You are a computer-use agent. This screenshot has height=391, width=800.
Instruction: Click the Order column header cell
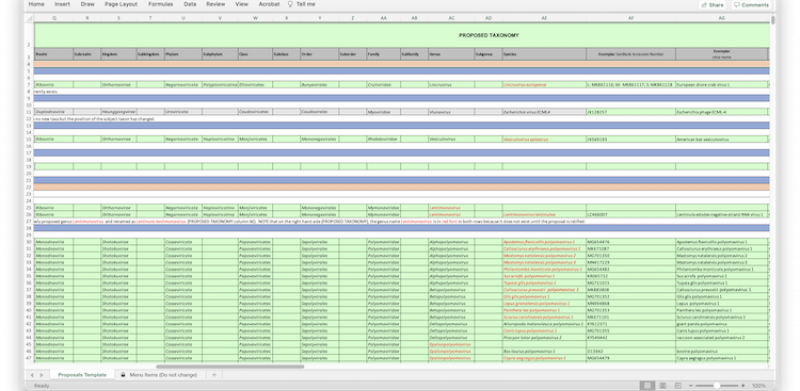click(x=319, y=54)
